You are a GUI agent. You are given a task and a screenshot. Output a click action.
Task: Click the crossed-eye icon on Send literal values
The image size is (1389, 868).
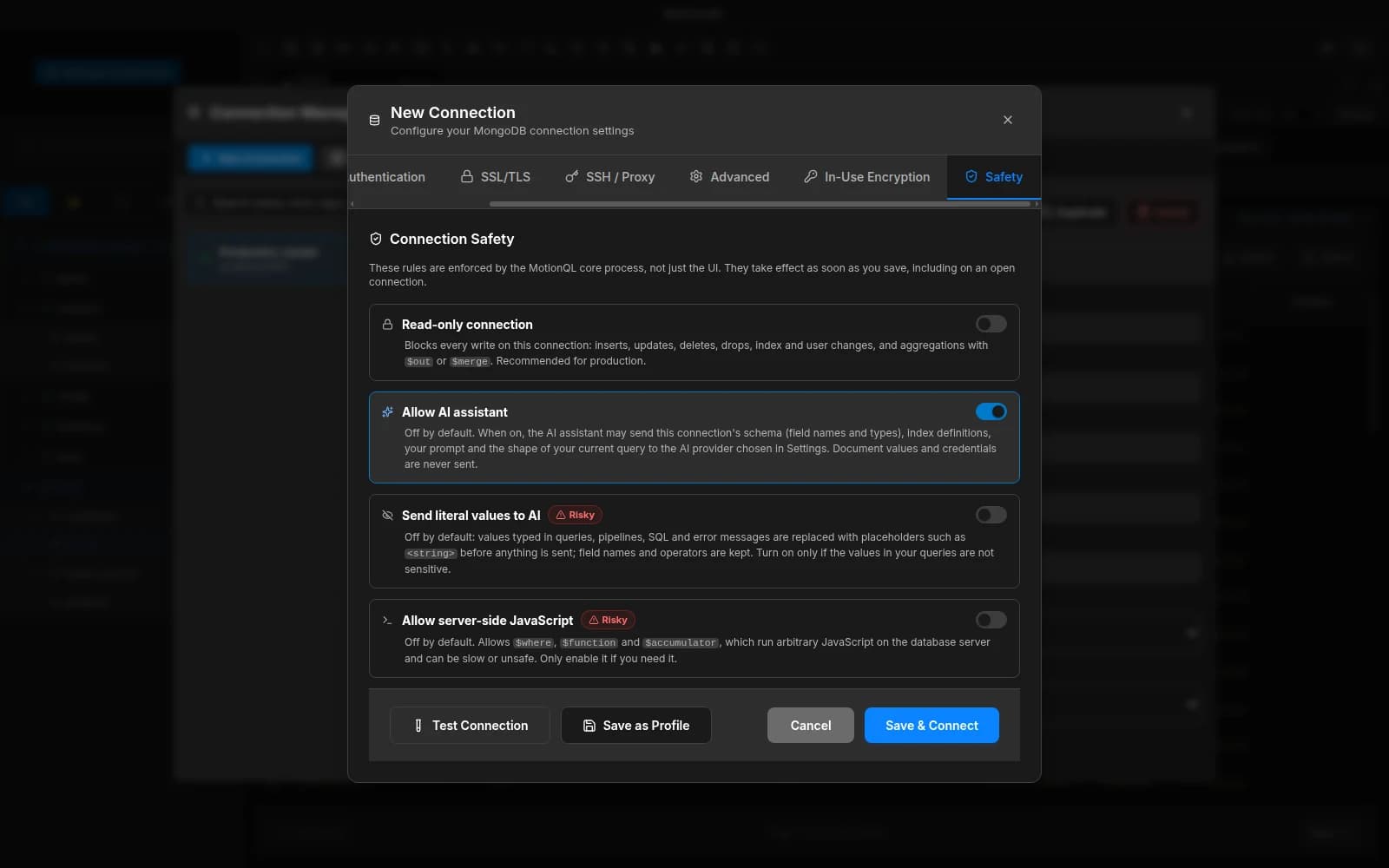pos(388,516)
